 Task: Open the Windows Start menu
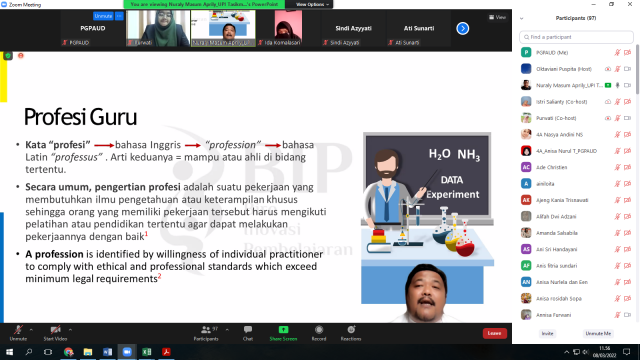tap(9, 352)
